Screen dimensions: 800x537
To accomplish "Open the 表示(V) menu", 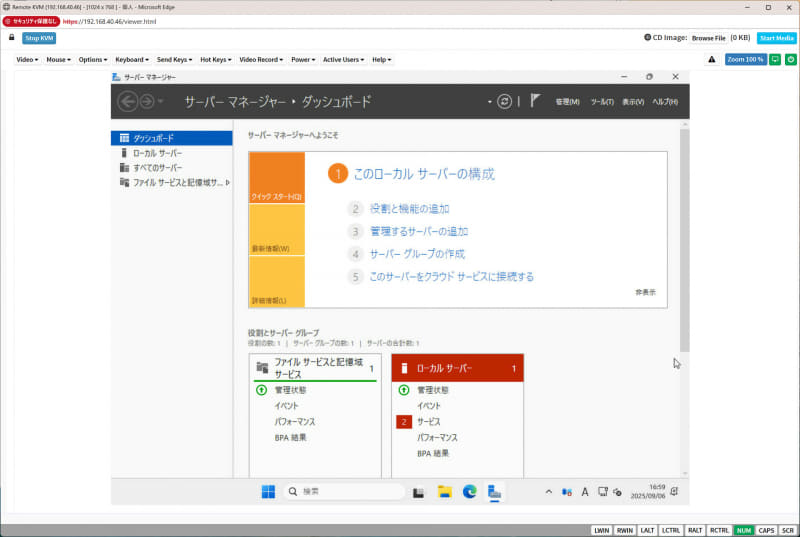I will pos(633,102).
